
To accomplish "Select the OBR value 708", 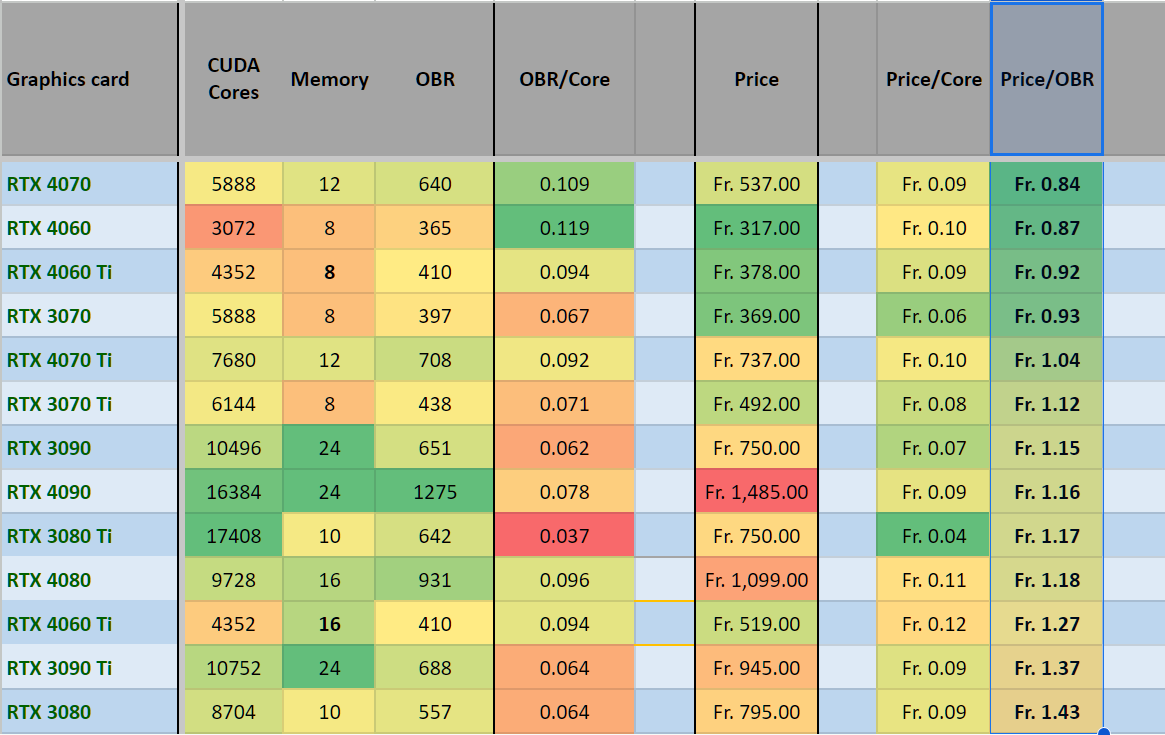I will (435, 360).
